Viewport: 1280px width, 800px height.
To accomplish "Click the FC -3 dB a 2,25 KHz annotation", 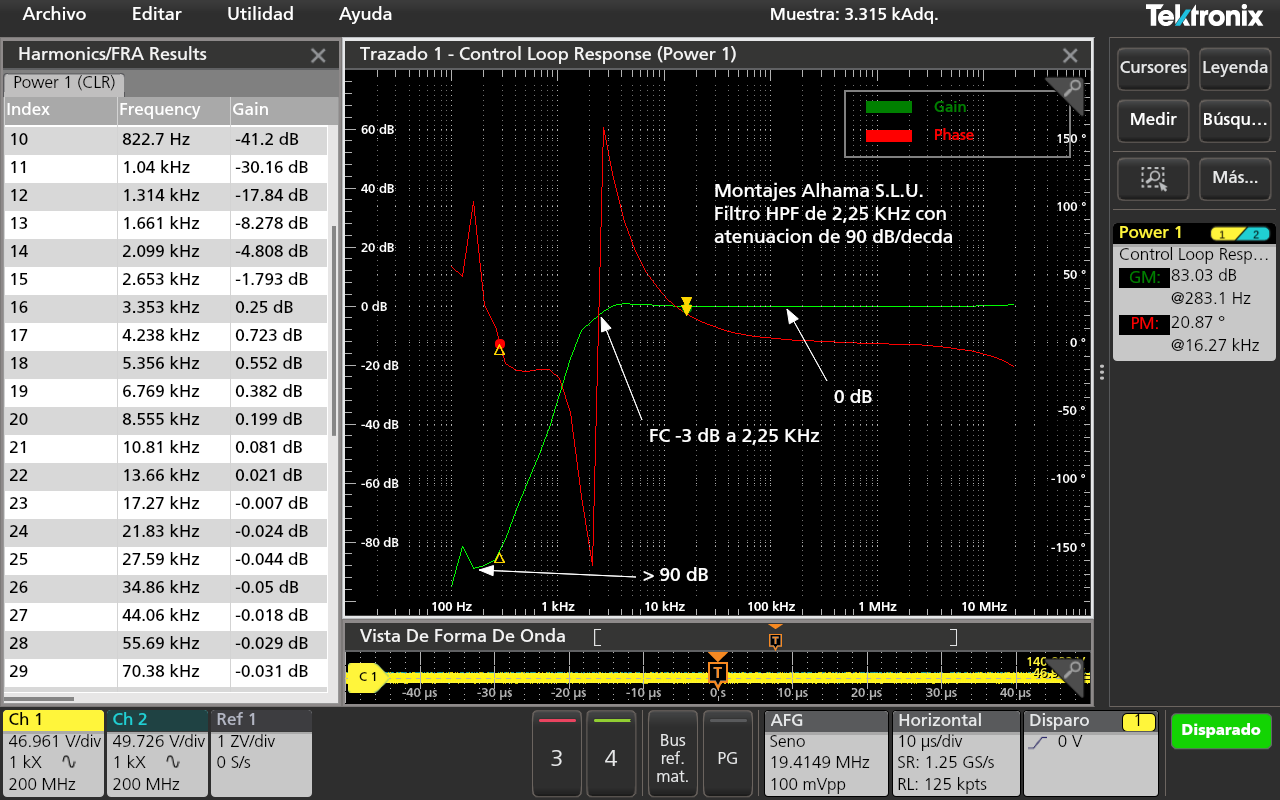I will pos(734,436).
